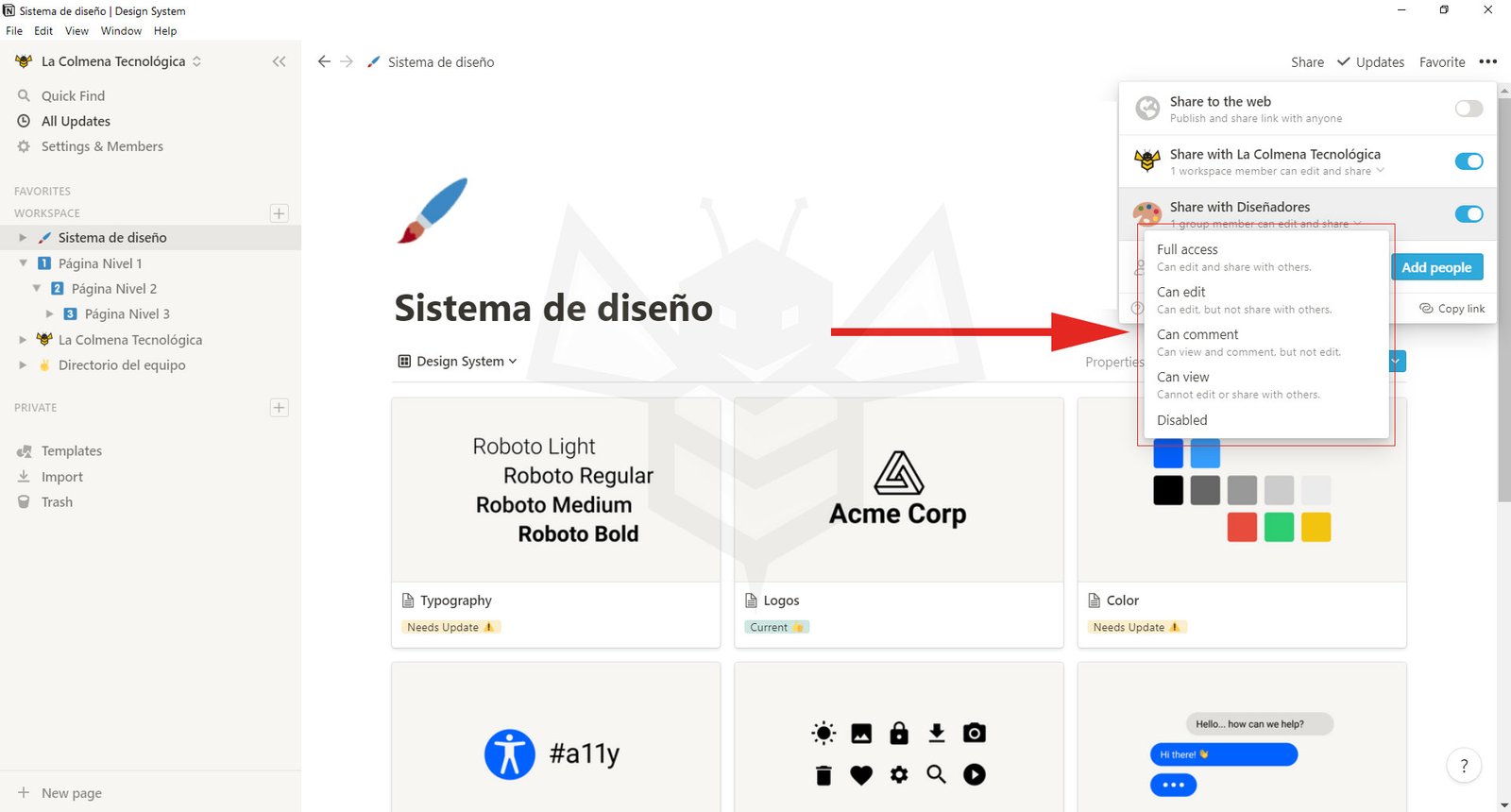Collapse Página Nivel 2 tree item
This screenshot has width=1511, height=812.
pos(36,289)
